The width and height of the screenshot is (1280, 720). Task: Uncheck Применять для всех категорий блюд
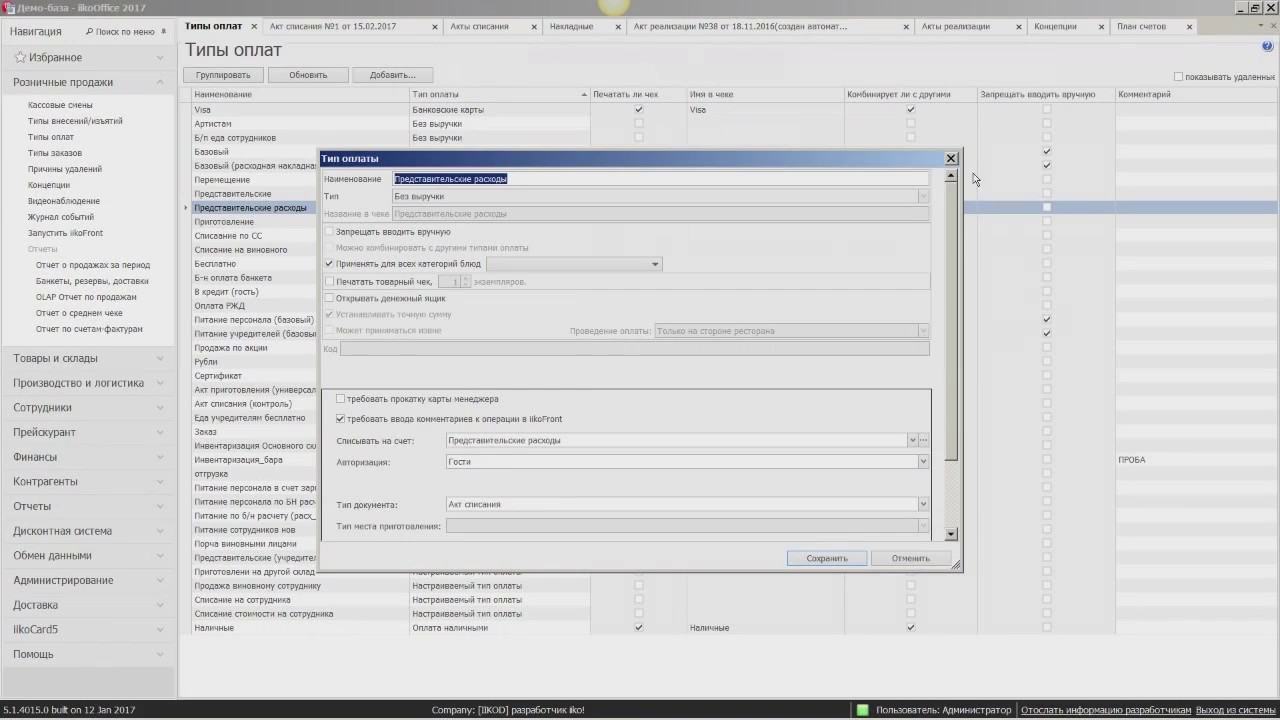click(x=329, y=264)
